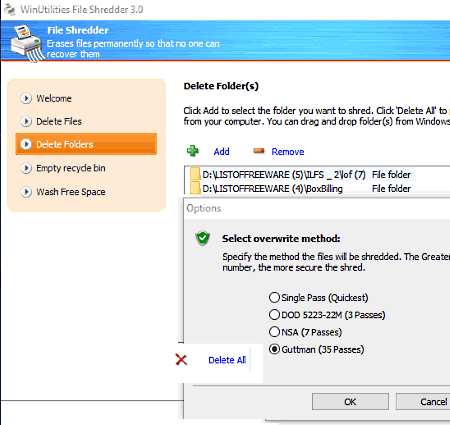The height and width of the screenshot is (425, 450).
Task: Click the arrow icon beside Welcome
Action: (26, 99)
